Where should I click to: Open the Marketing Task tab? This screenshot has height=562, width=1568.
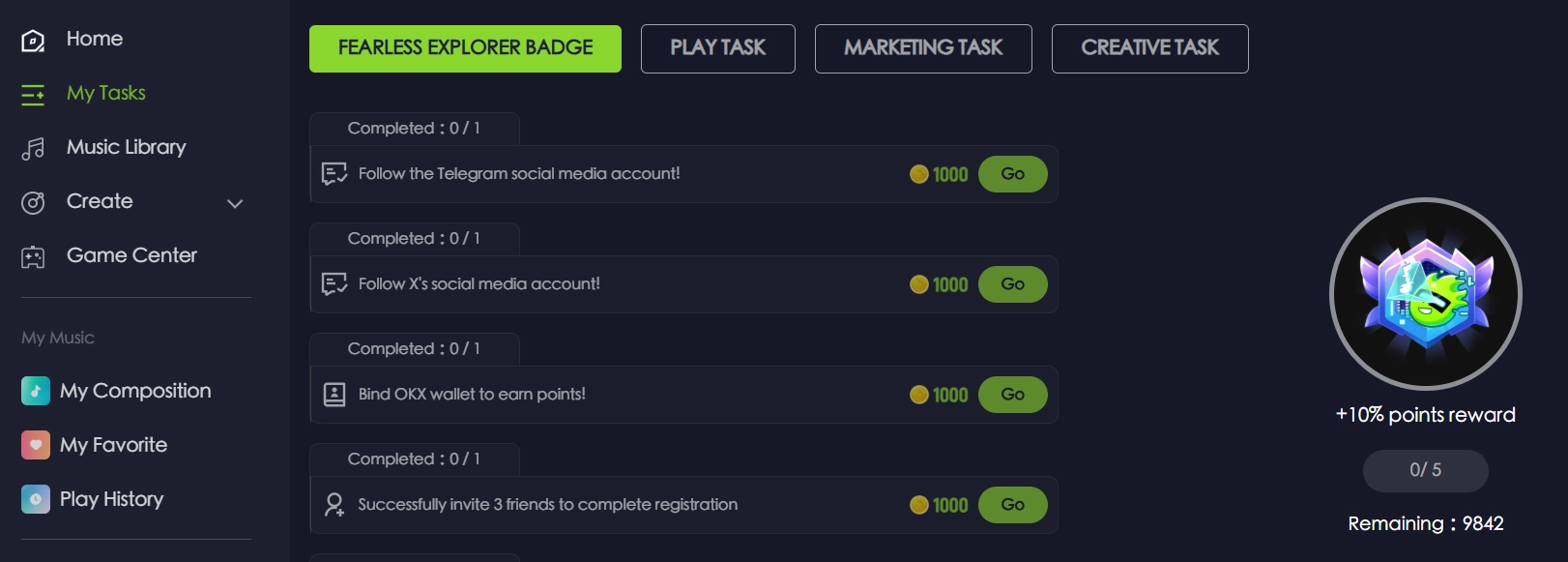click(x=923, y=48)
